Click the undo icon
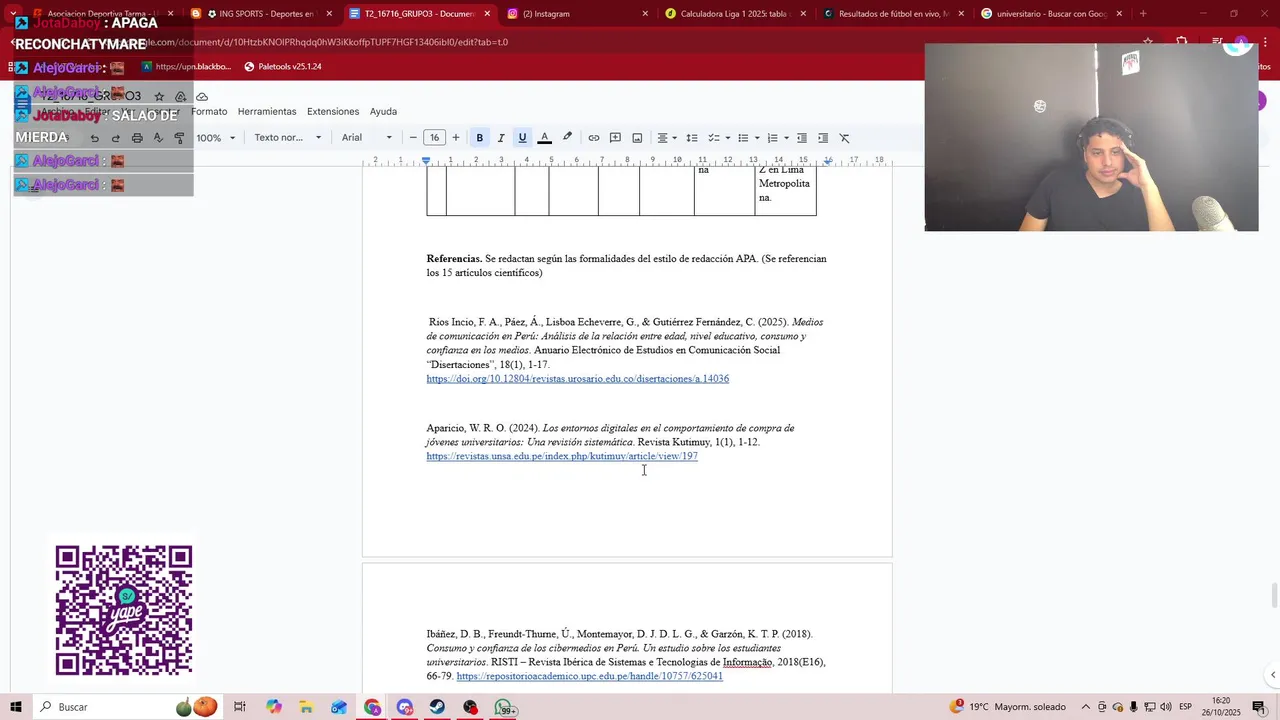1280x720 pixels. [95, 138]
